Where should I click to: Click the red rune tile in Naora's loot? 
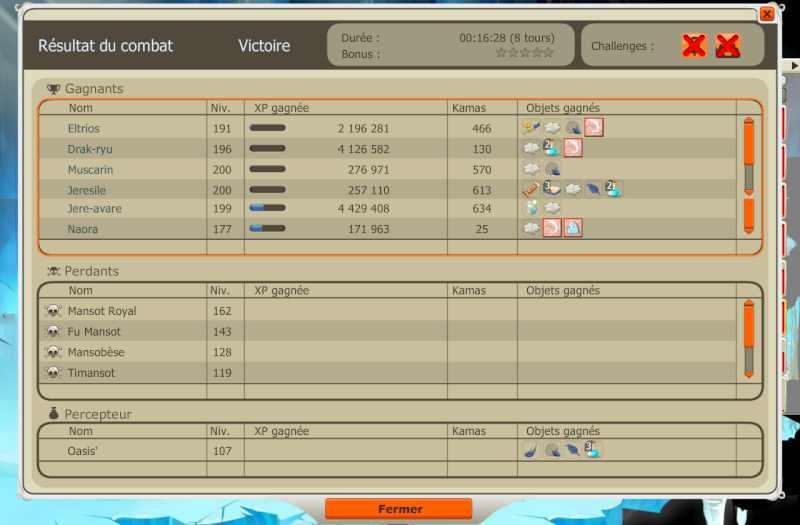click(552, 228)
